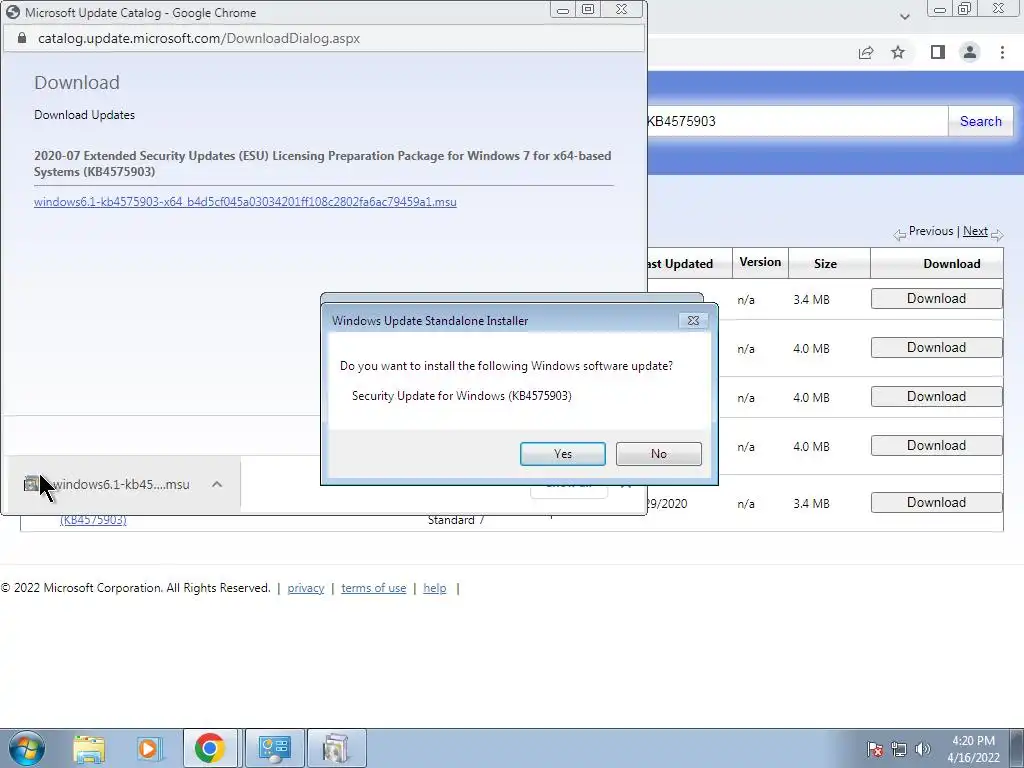1024x768 pixels.
Task: Click Download button in the third row
Action: [x=936, y=396]
